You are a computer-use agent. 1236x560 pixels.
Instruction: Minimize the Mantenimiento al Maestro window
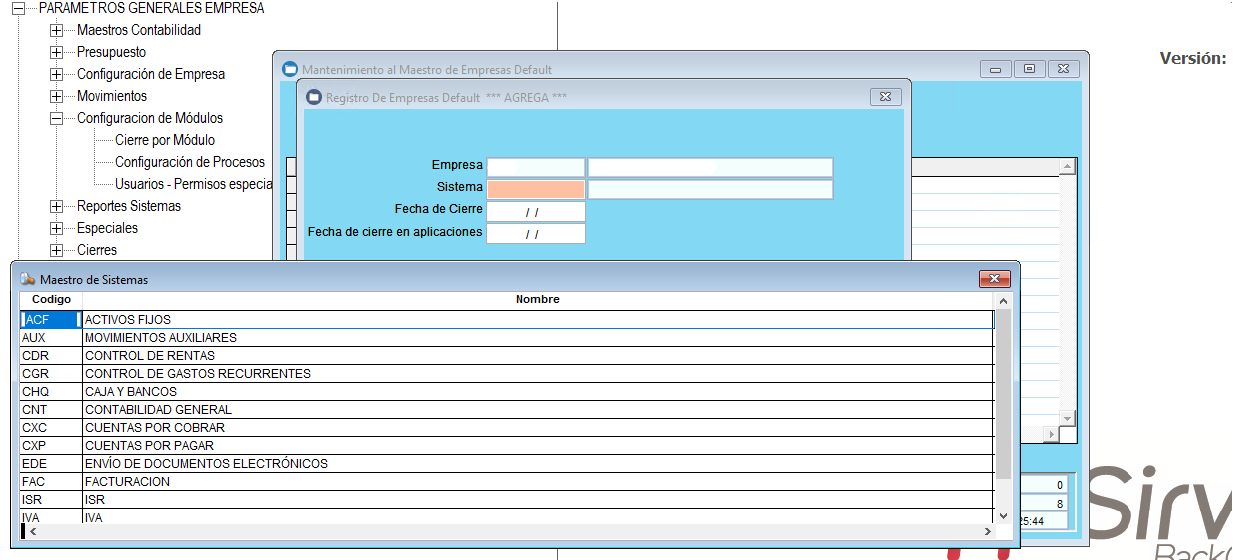coord(995,69)
